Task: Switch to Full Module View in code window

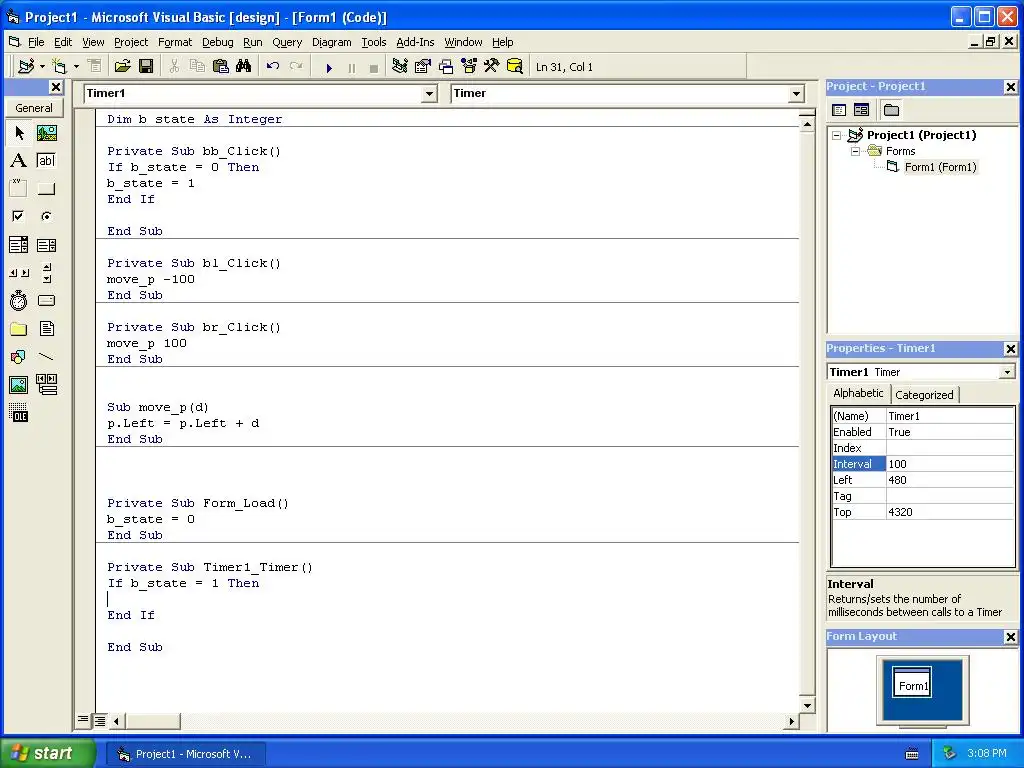Action: [99, 721]
